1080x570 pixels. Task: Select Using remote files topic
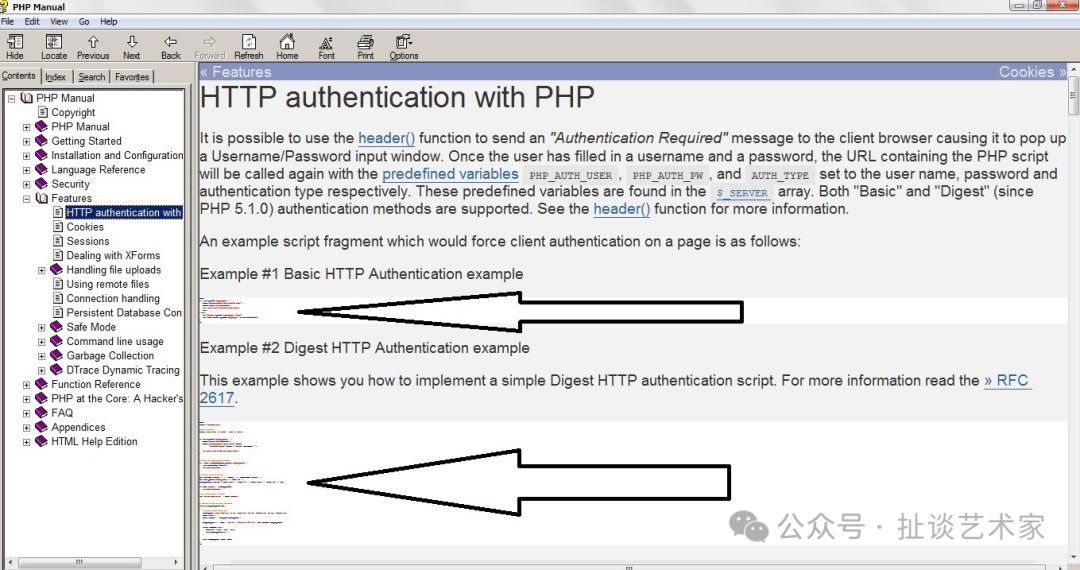107,284
